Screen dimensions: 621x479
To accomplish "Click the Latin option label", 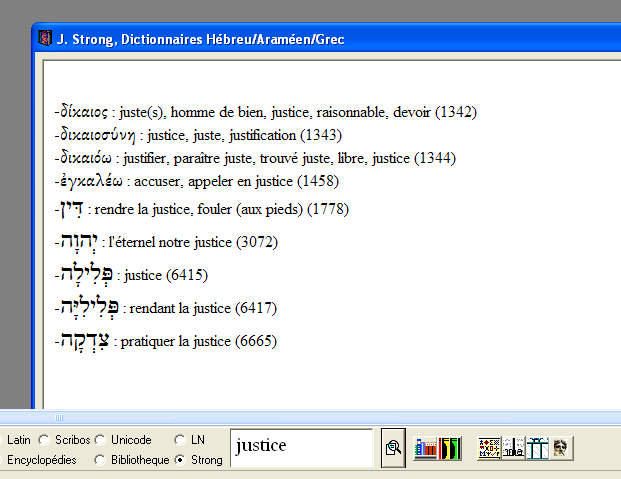I will point(19,440).
